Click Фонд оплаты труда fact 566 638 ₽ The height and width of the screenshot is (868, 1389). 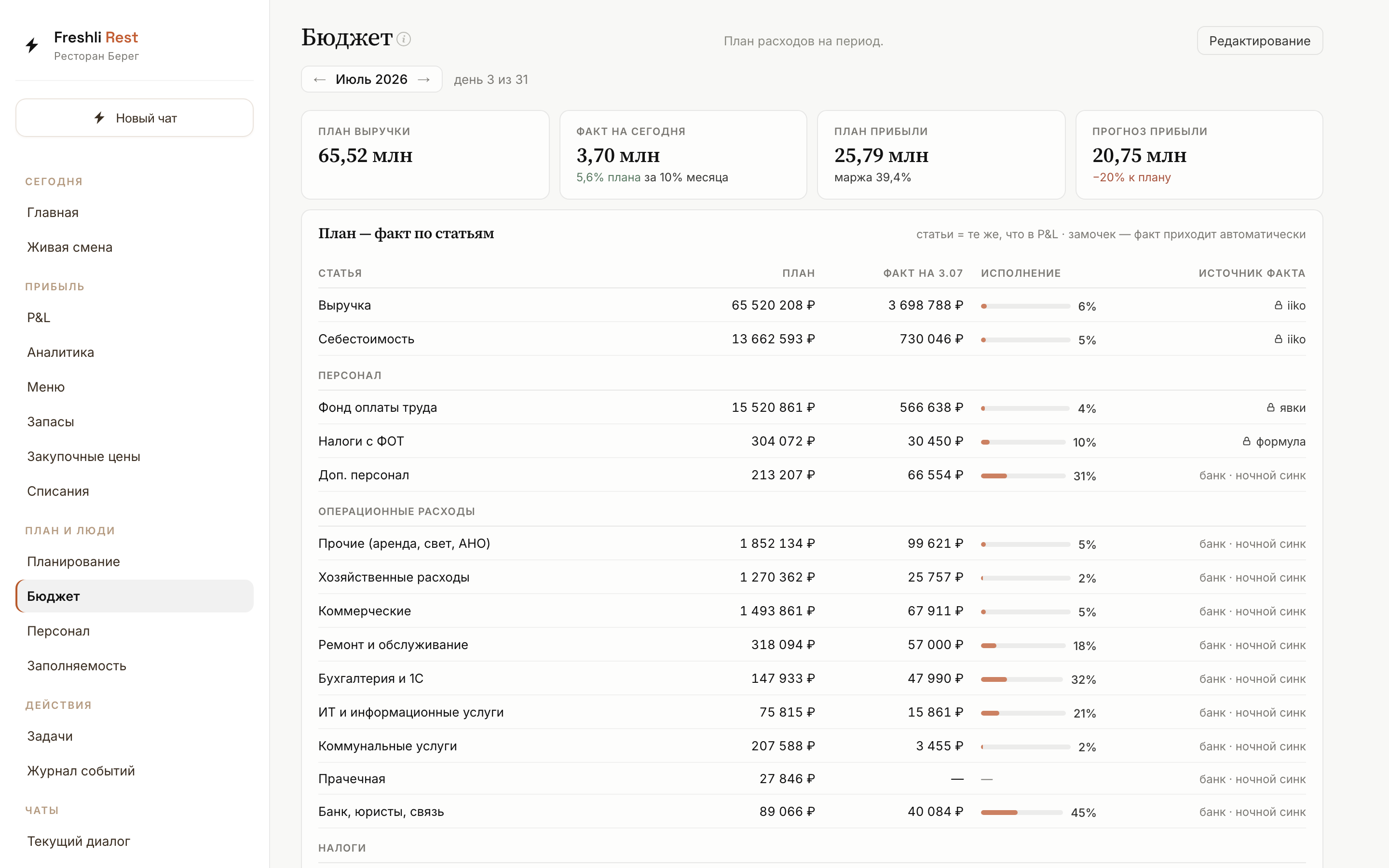click(x=931, y=407)
